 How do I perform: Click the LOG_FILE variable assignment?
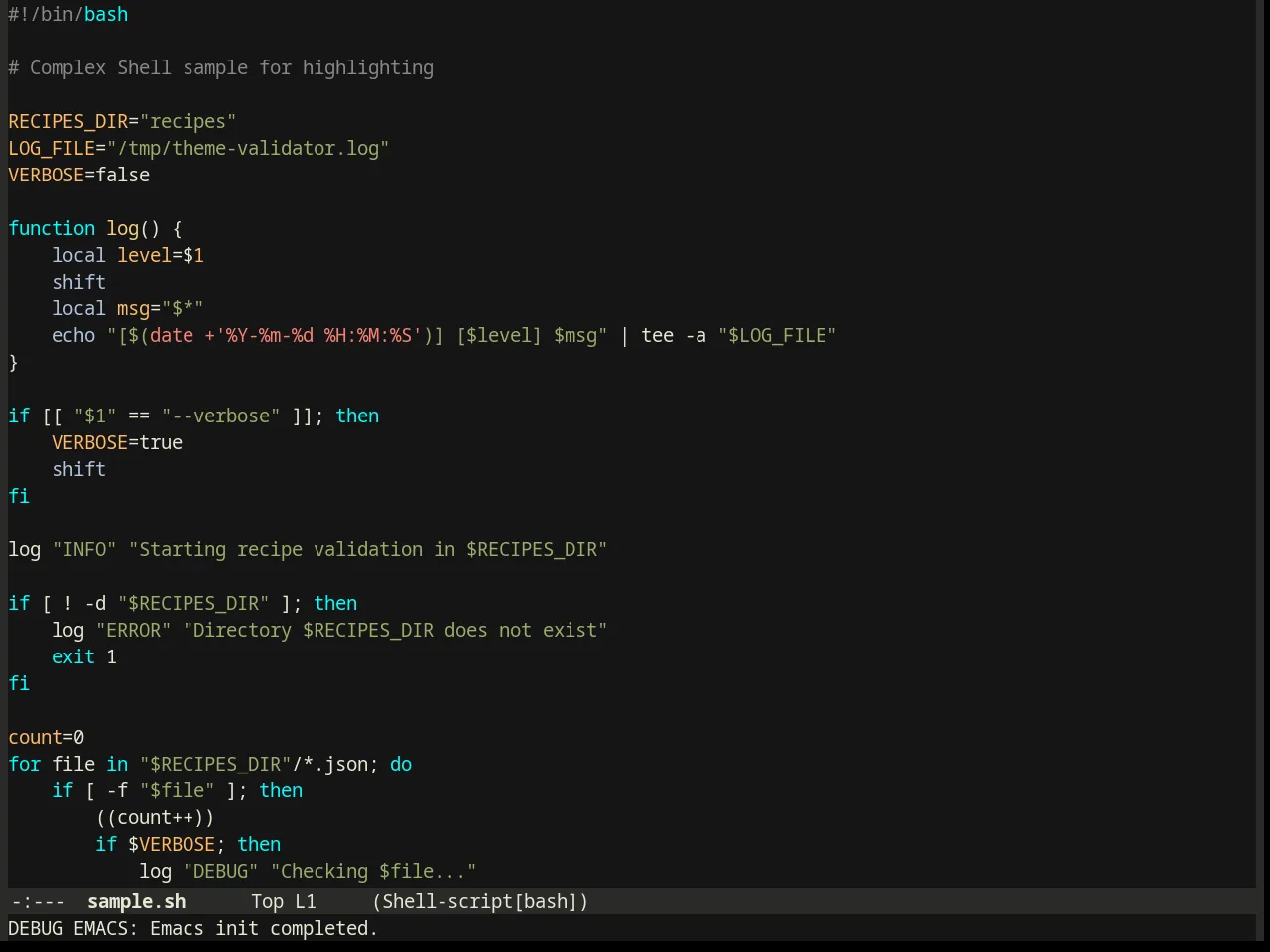click(198, 148)
